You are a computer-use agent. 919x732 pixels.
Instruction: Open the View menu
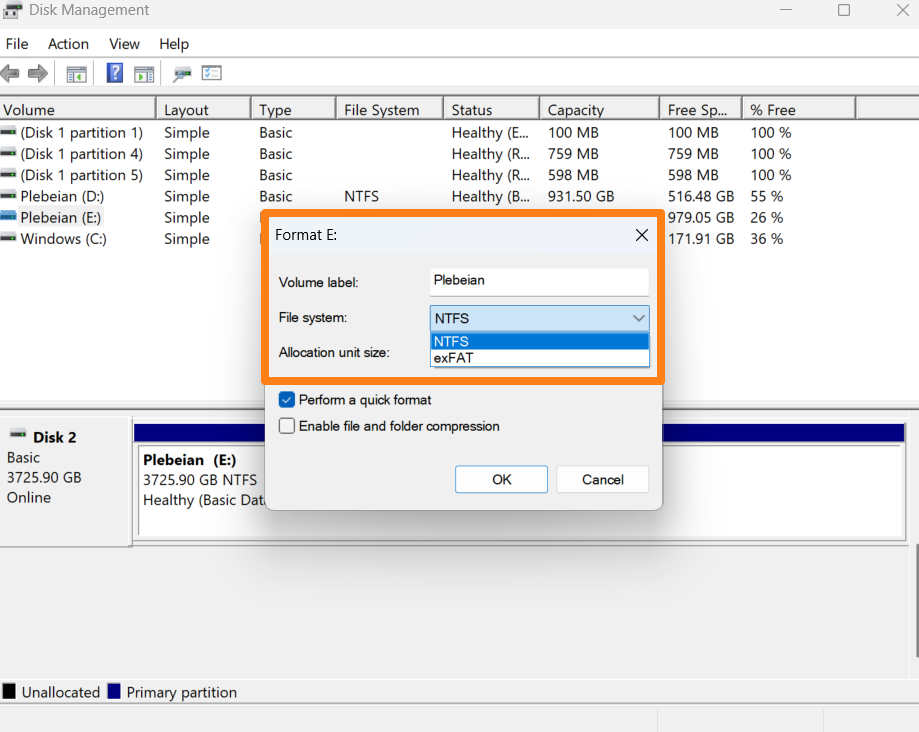tap(124, 44)
